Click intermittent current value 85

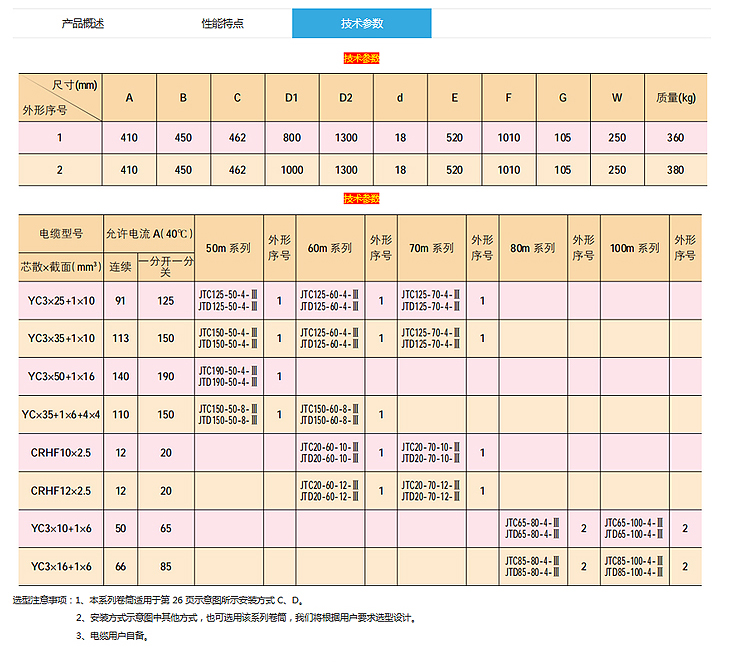click(x=166, y=567)
